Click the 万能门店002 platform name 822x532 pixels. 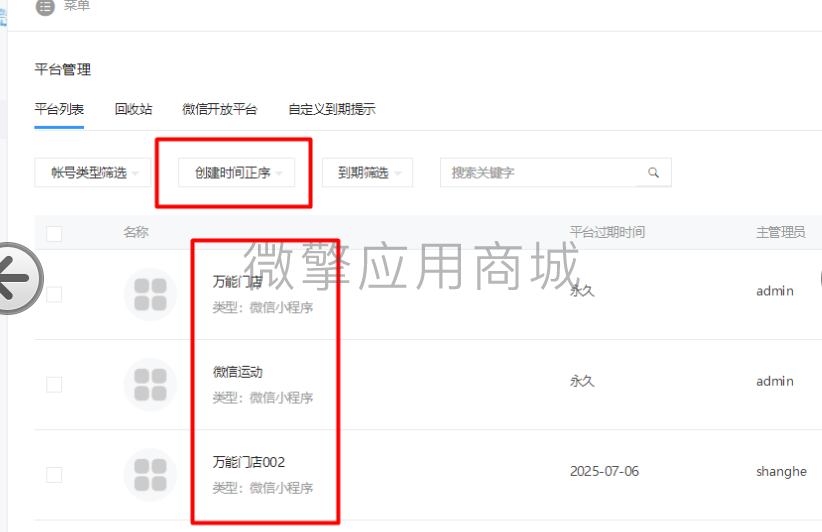pos(249,462)
